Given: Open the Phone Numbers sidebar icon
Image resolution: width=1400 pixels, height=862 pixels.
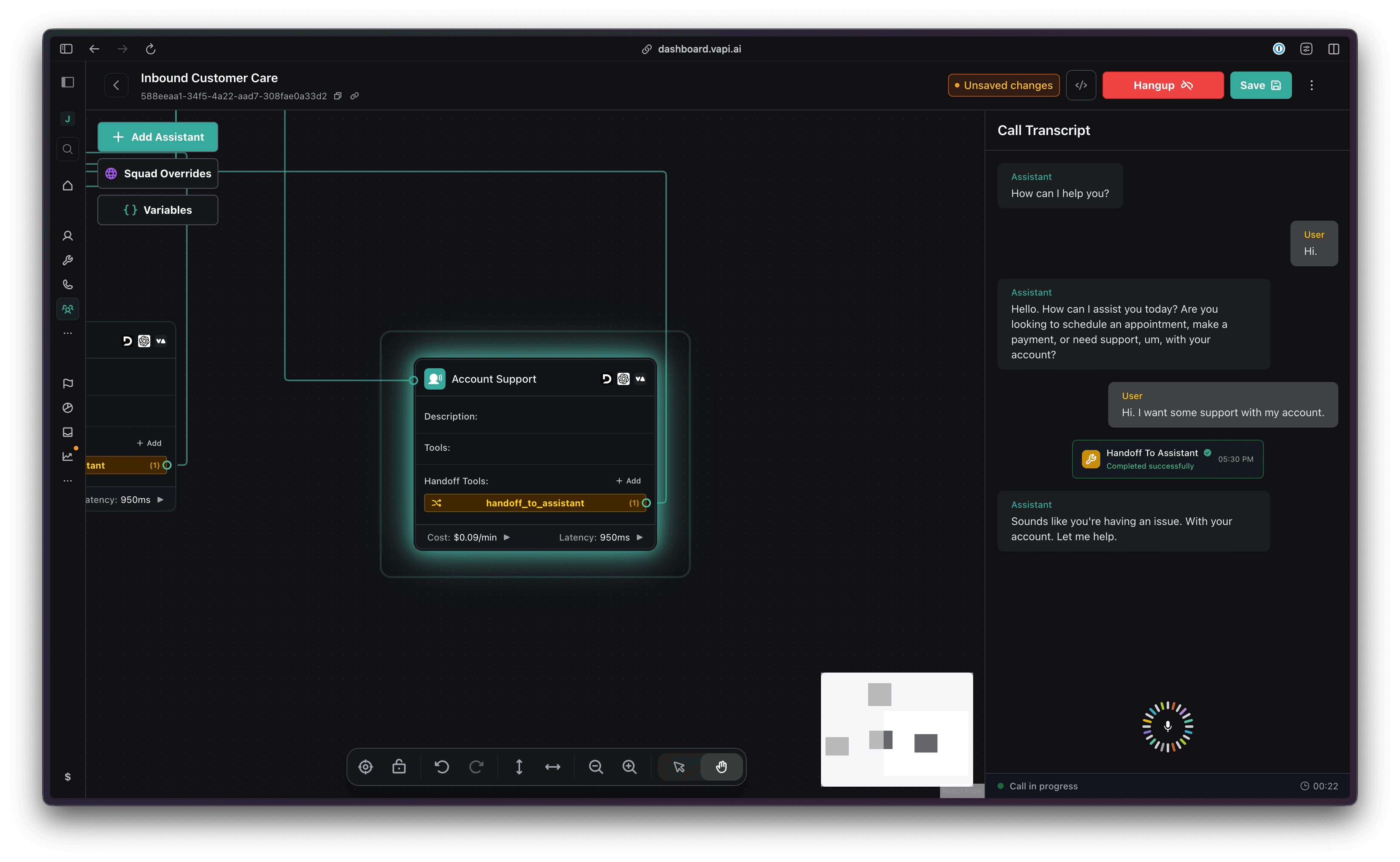Looking at the screenshot, I should (x=68, y=285).
